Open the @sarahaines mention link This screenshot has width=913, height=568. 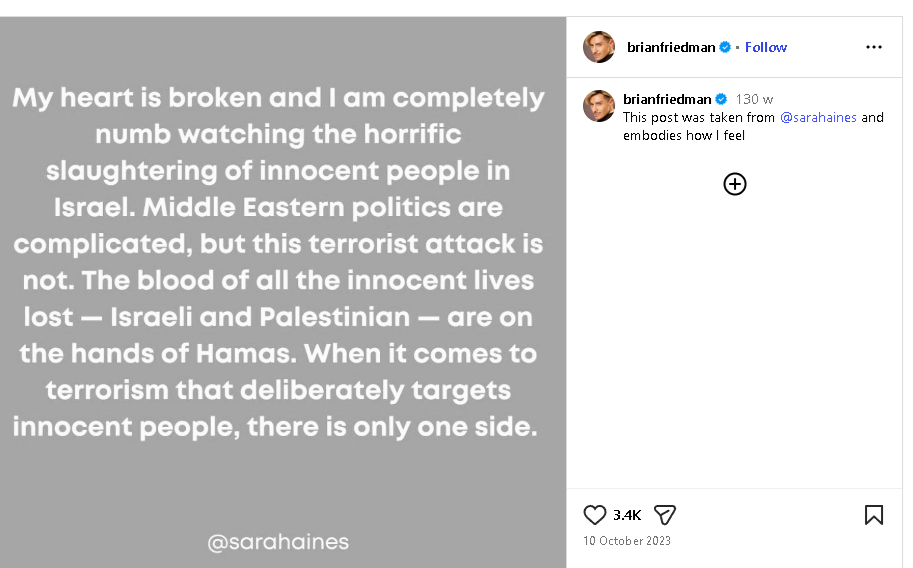818,117
